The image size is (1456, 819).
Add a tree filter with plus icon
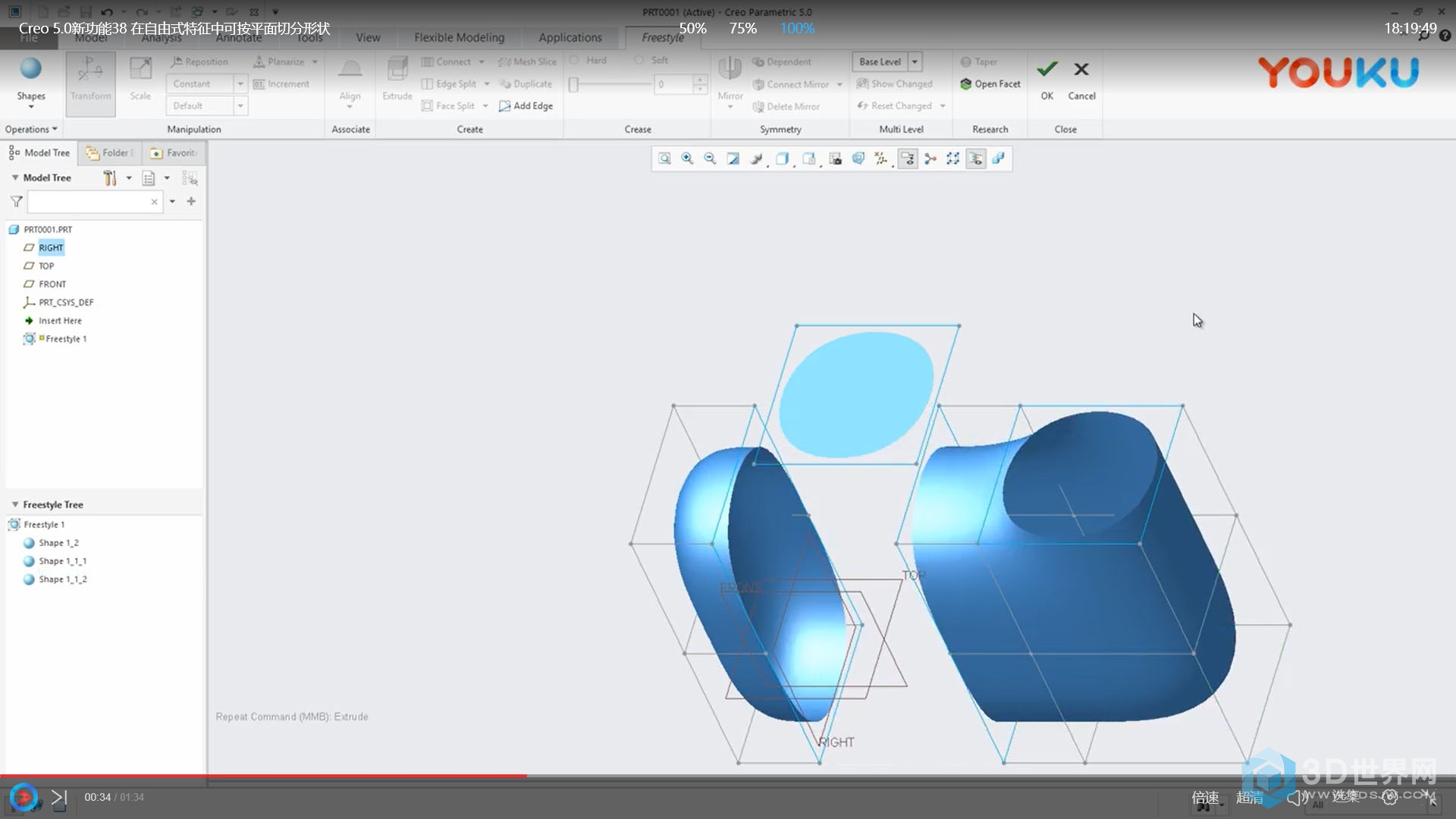coord(191,202)
